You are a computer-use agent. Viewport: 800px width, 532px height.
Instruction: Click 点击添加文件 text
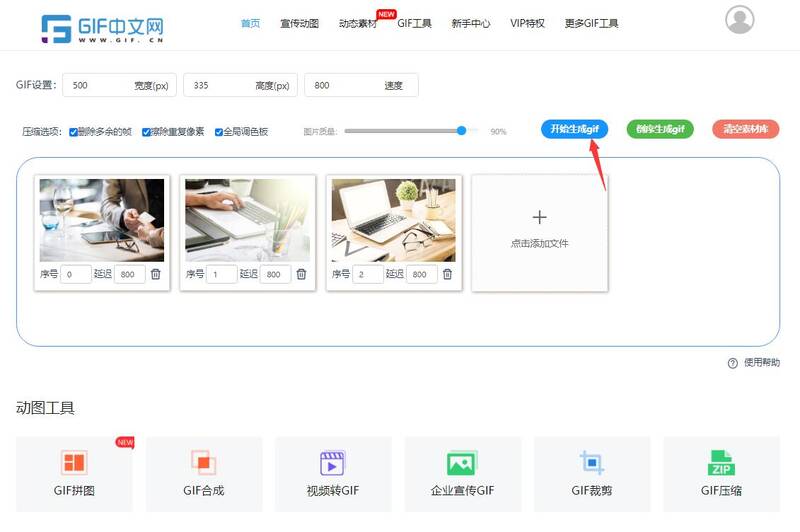[x=539, y=244]
